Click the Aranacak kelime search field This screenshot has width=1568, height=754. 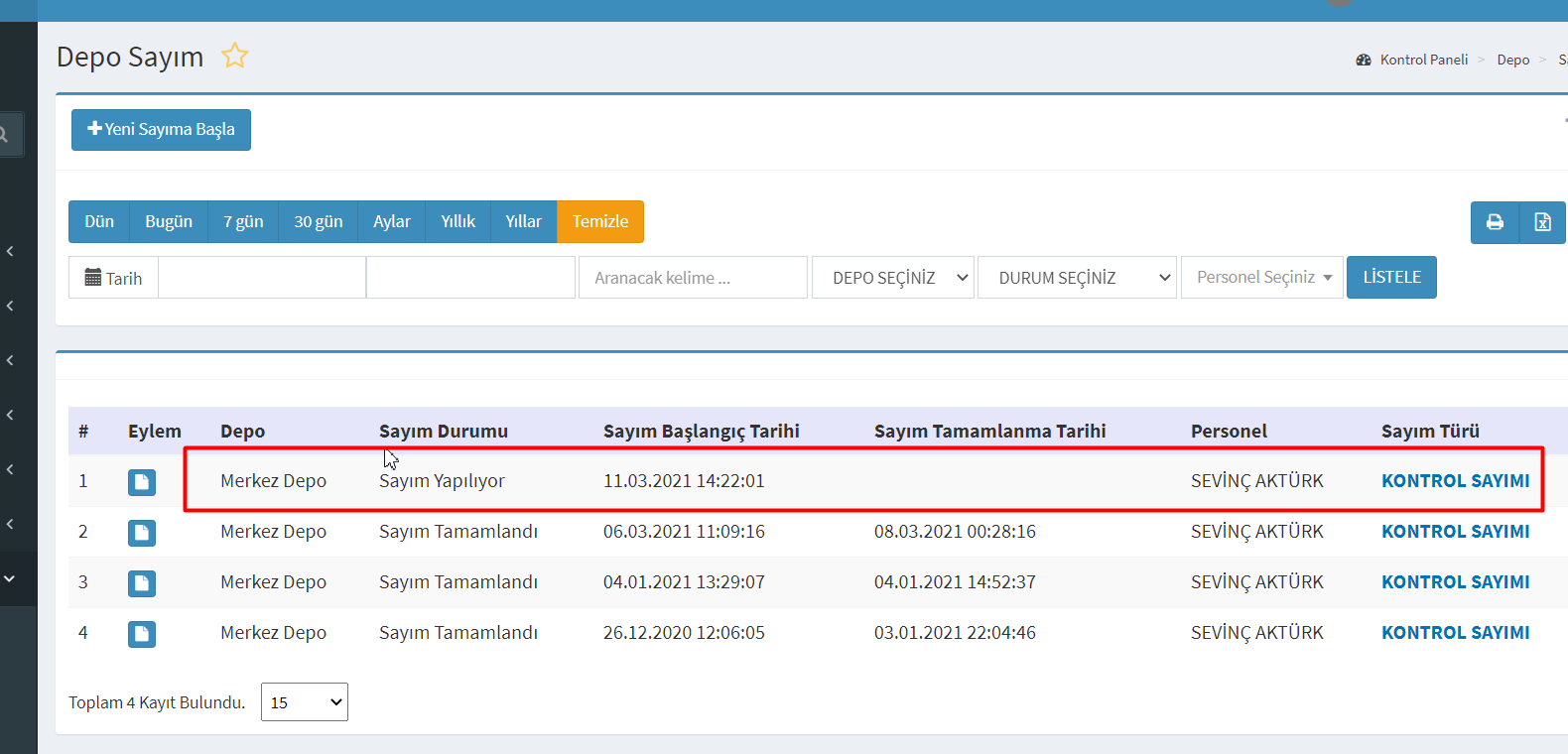point(692,278)
